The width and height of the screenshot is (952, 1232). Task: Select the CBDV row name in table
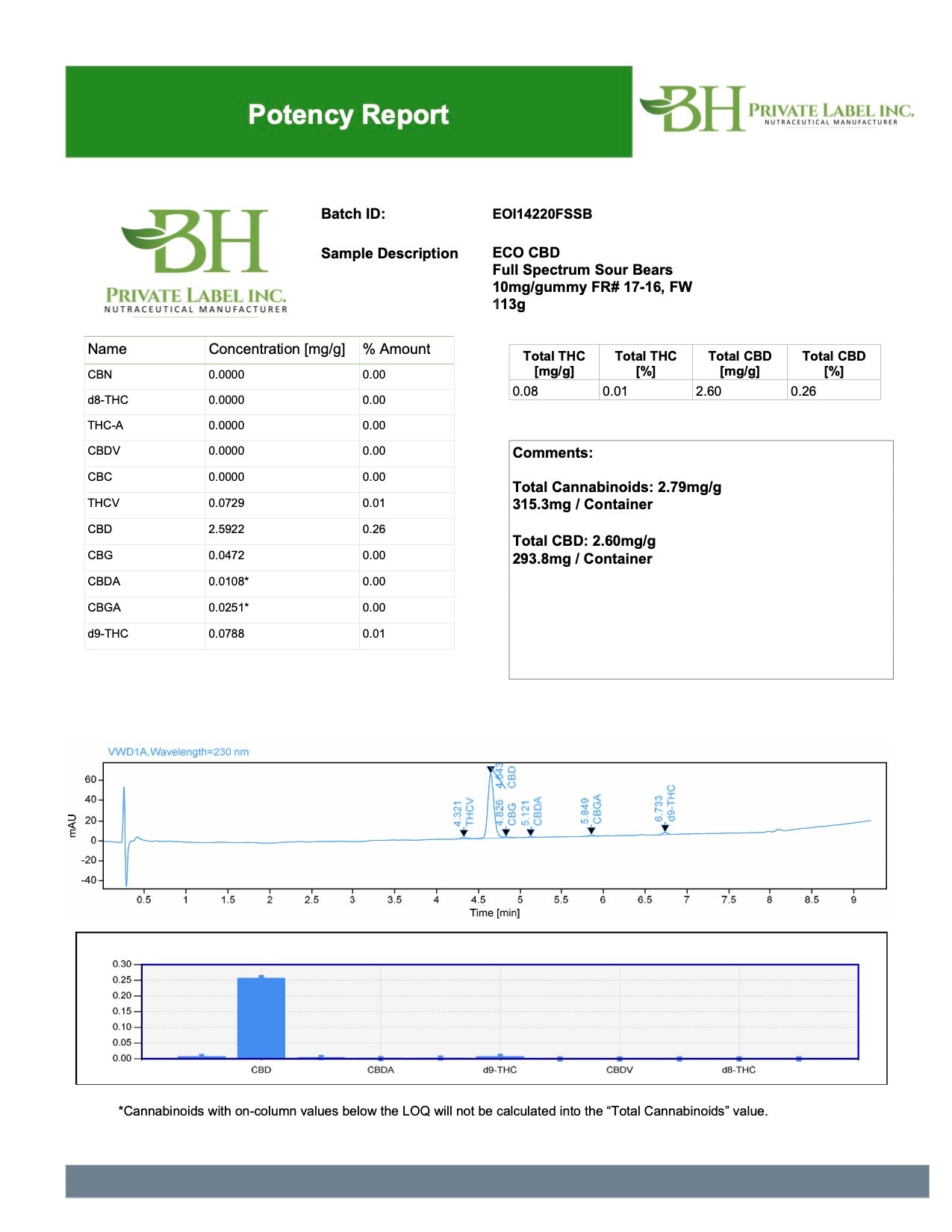click(104, 451)
